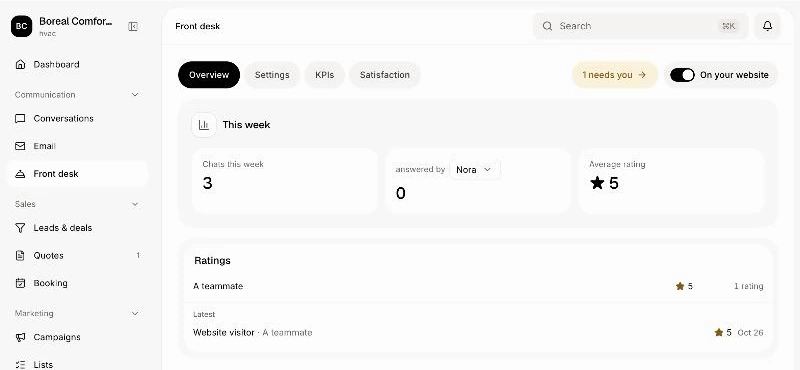Open Campaigns via the megaphone icon
This screenshot has width=800, height=370.
coord(20,337)
